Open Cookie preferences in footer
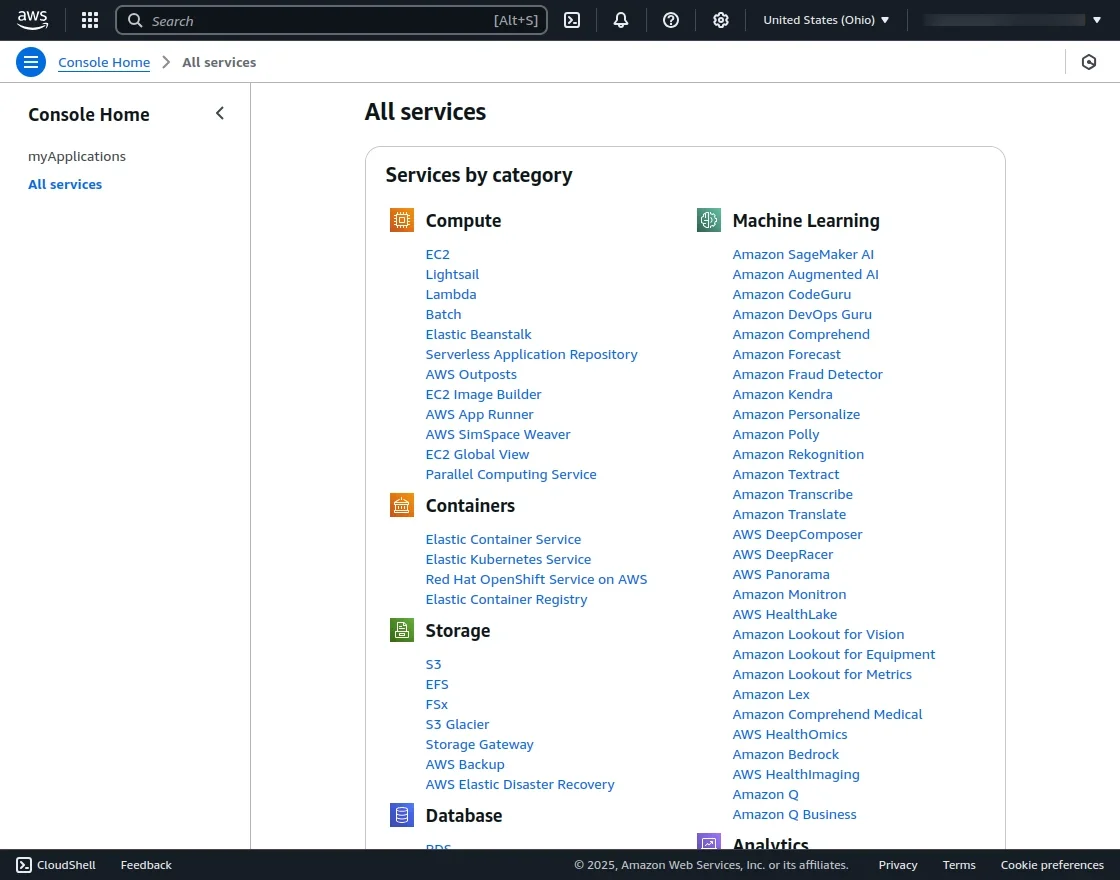 pyautogui.click(x=1052, y=865)
